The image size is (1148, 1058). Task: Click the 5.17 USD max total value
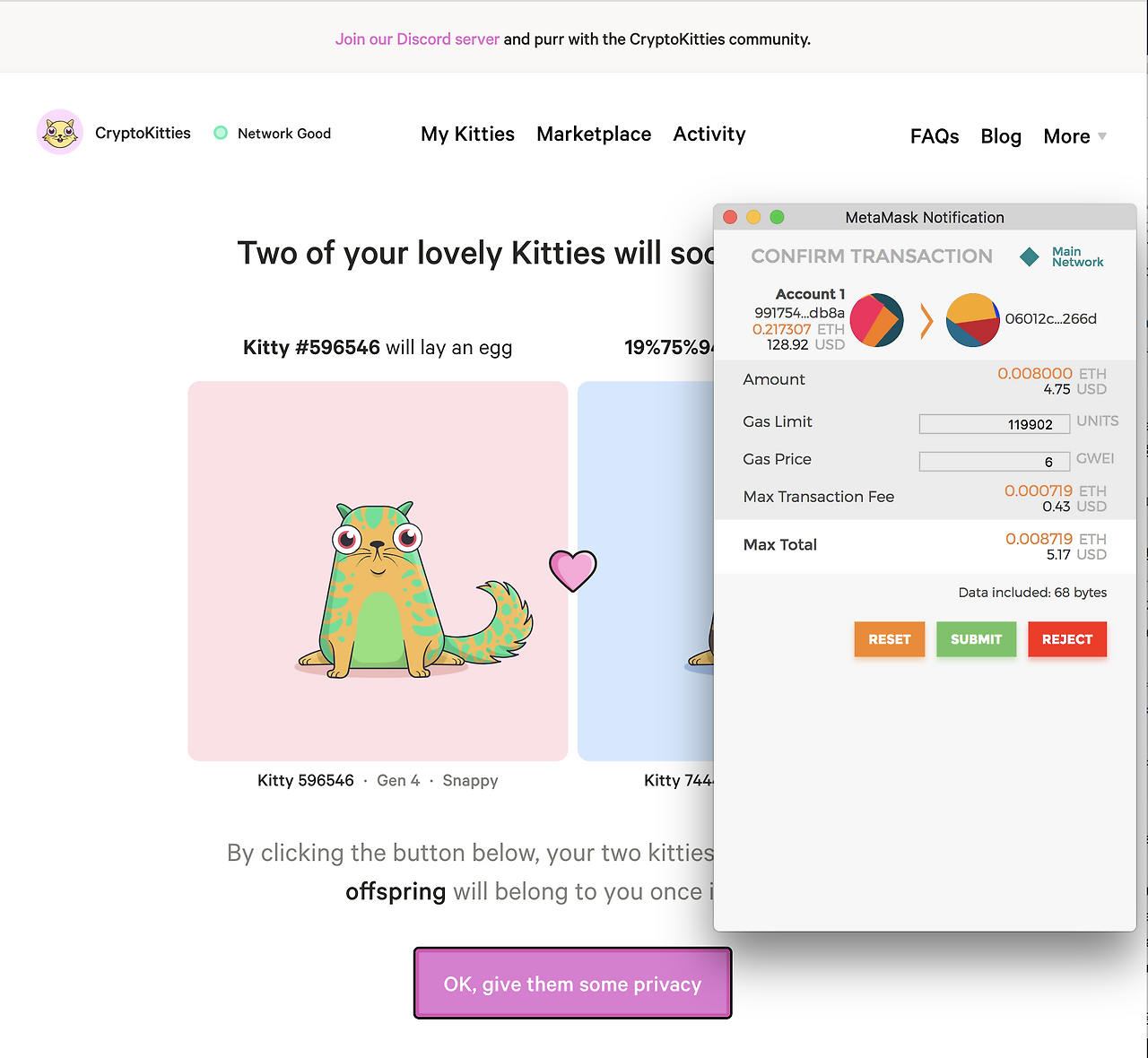tap(1076, 555)
